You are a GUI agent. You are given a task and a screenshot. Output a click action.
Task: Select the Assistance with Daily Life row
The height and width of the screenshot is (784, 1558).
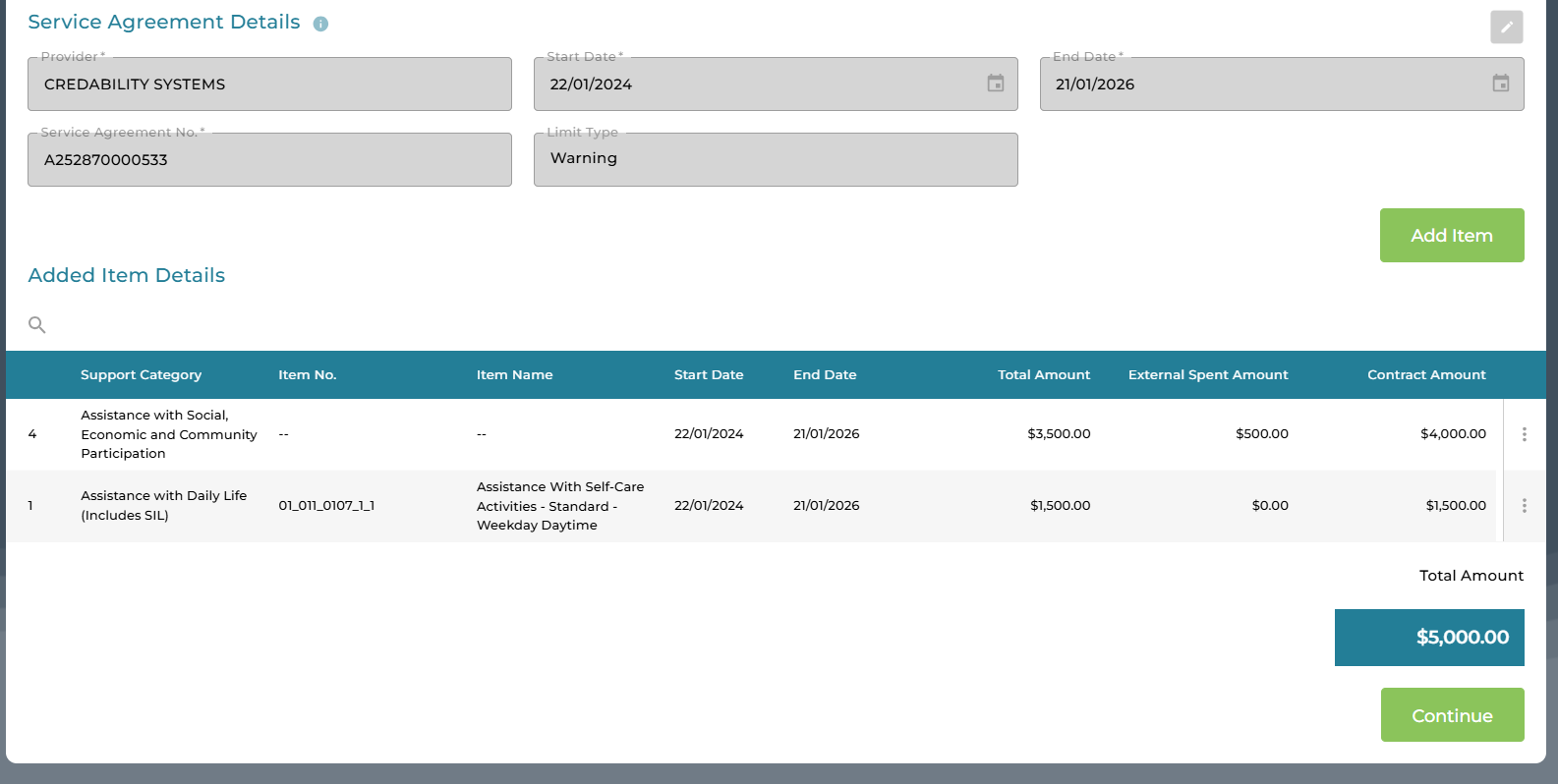pos(163,506)
